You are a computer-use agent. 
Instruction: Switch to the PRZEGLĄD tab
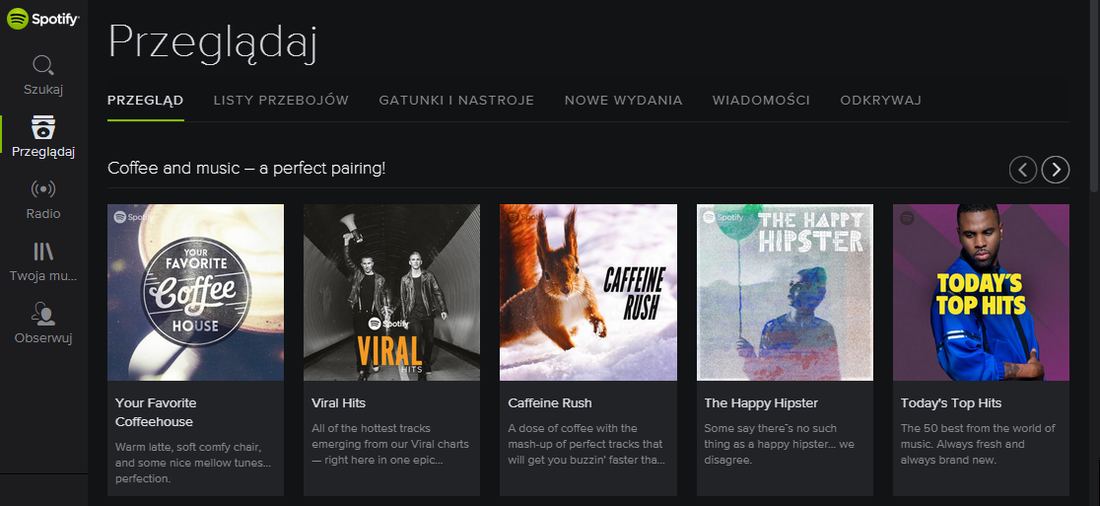[x=145, y=100]
